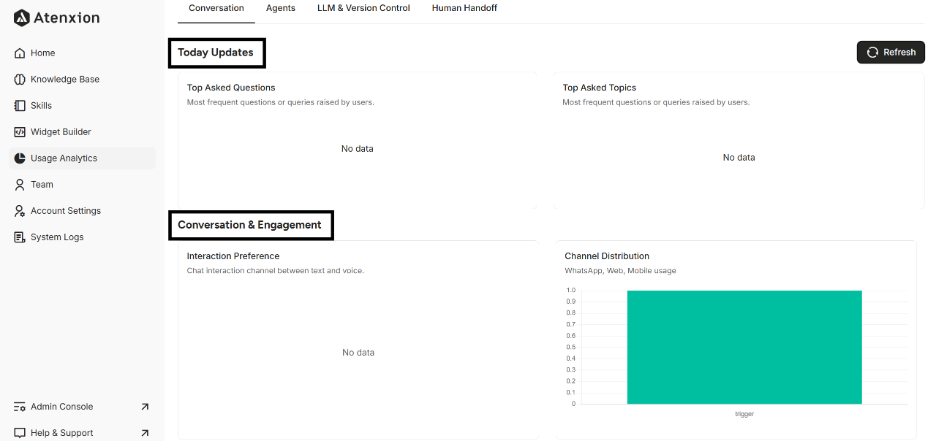Click the circular arrows icon in Refresh
The height and width of the screenshot is (441, 936).
tap(872, 52)
